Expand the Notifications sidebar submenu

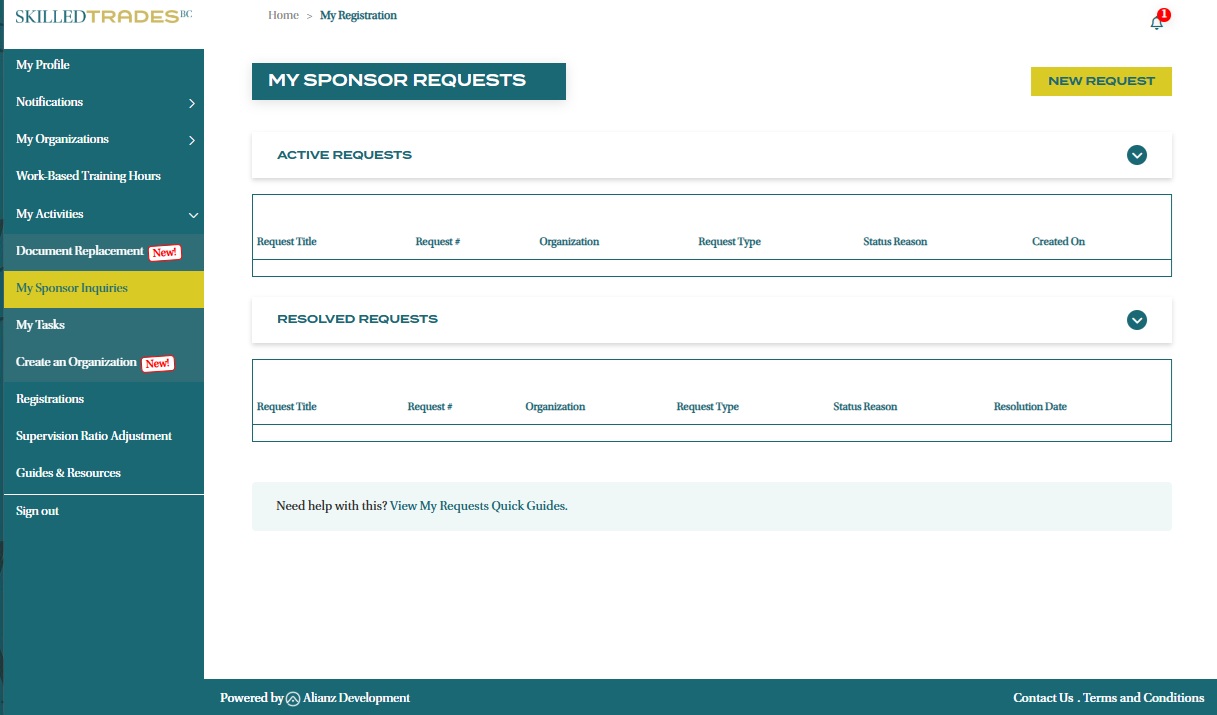(191, 103)
